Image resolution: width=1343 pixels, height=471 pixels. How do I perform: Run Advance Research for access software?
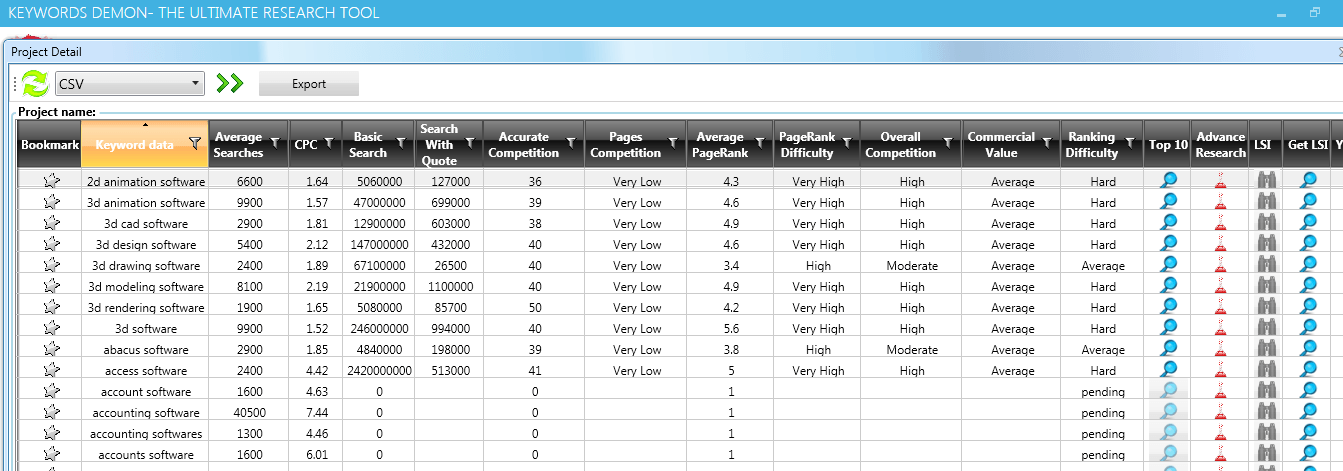(x=1220, y=370)
